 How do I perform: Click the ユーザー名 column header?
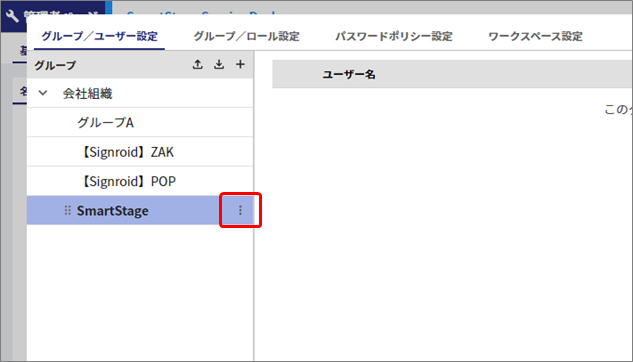pyautogui.click(x=349, y=74)
